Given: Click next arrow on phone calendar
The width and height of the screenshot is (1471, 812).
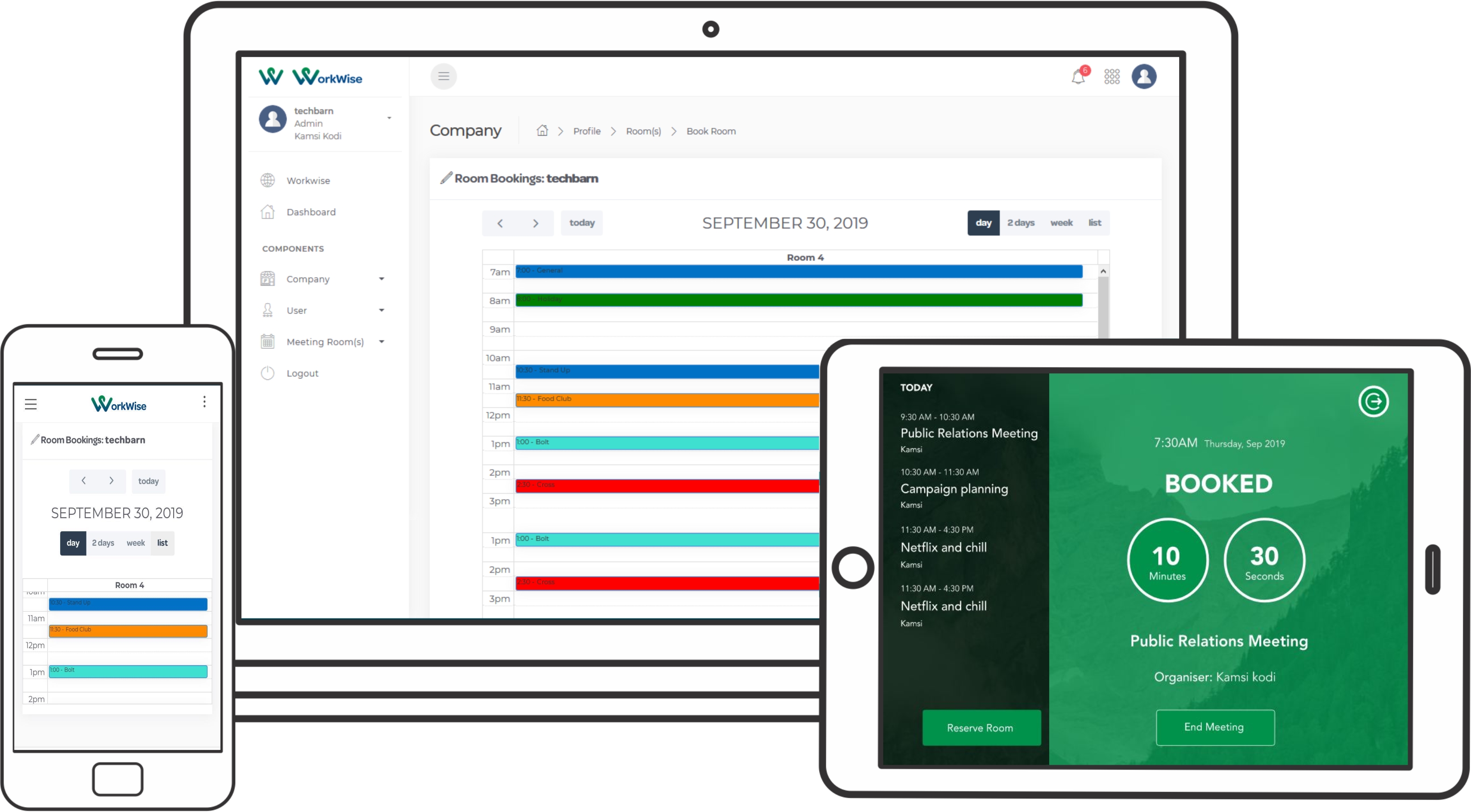Looking at the screenshot, I should [x=112, y=481].
